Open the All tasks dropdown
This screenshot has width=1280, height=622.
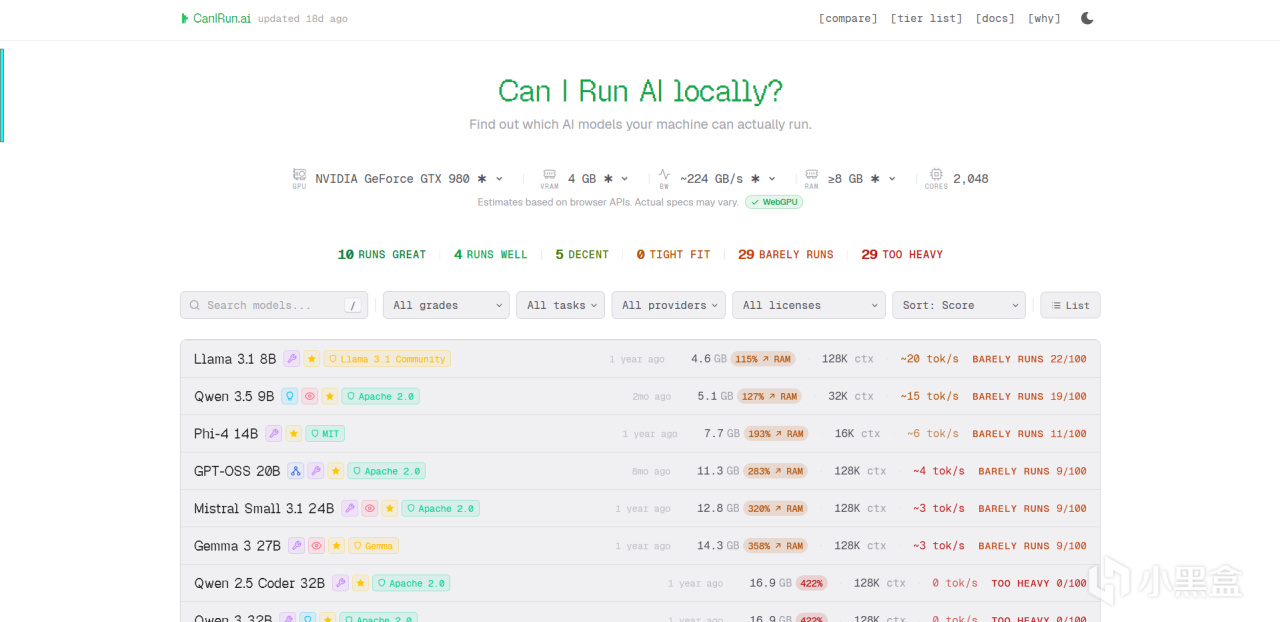pyautogui.click(x=560, y=305)
